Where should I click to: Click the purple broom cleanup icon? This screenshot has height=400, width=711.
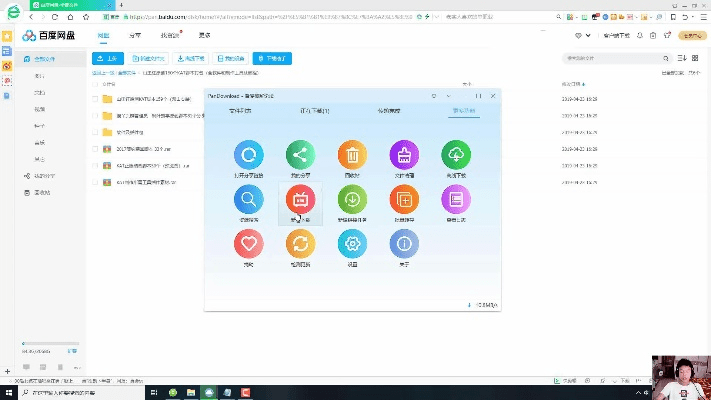click(404, 155)
